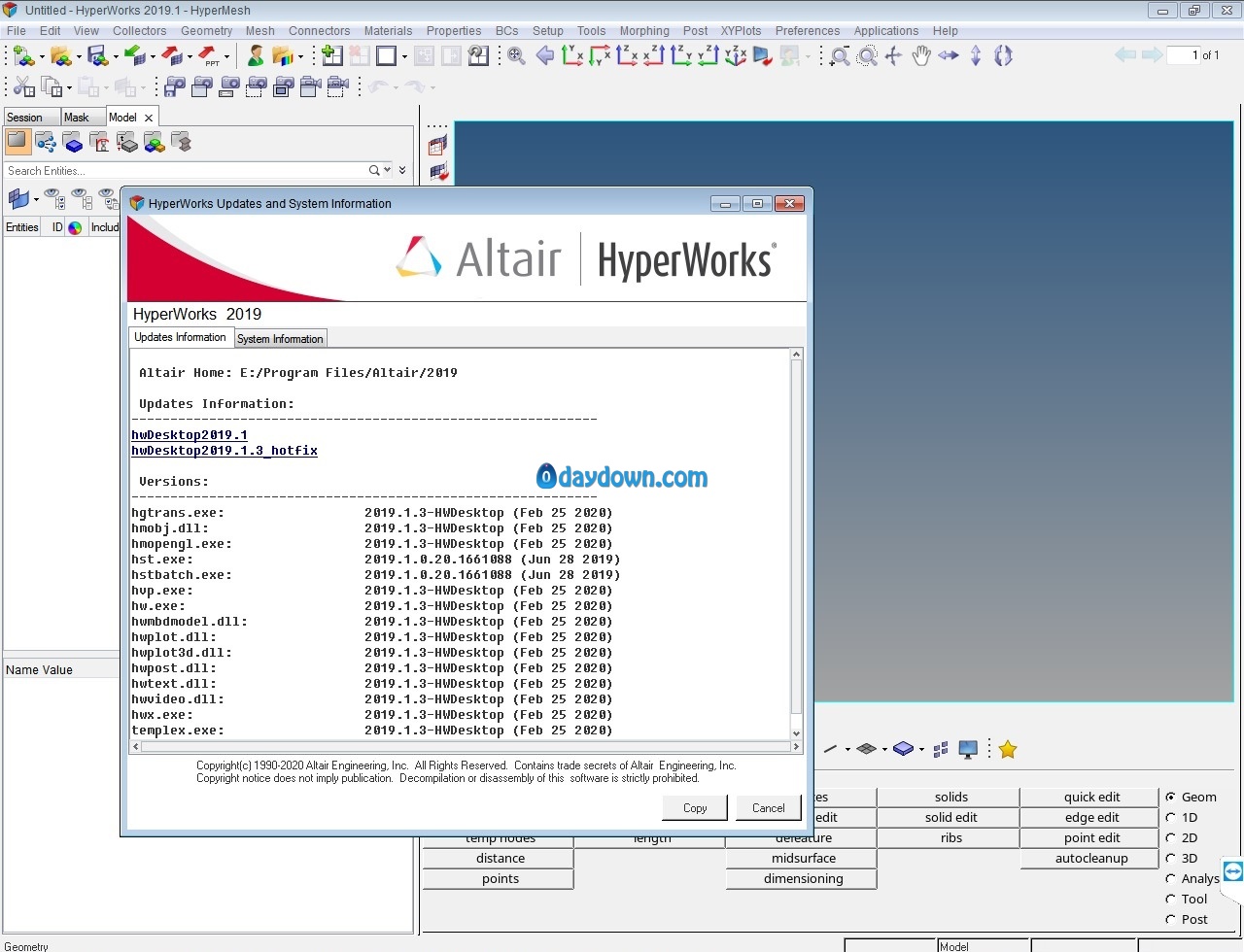The height and width of the screenshot is (952, 1244).
Task: Click the Cancel button in dialog
Action: (768, 807)
